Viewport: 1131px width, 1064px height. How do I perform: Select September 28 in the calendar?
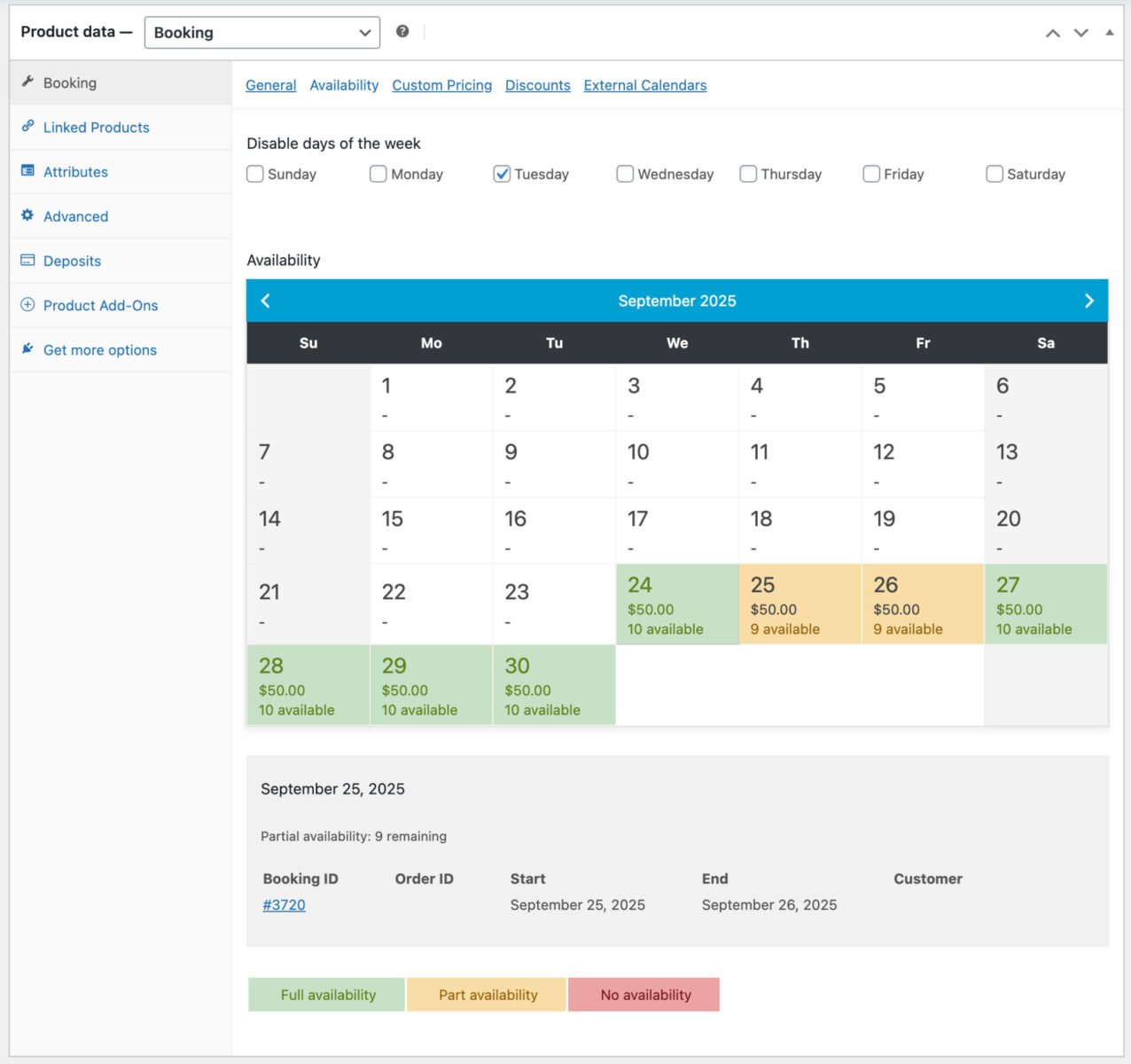[x=308, y=685]
